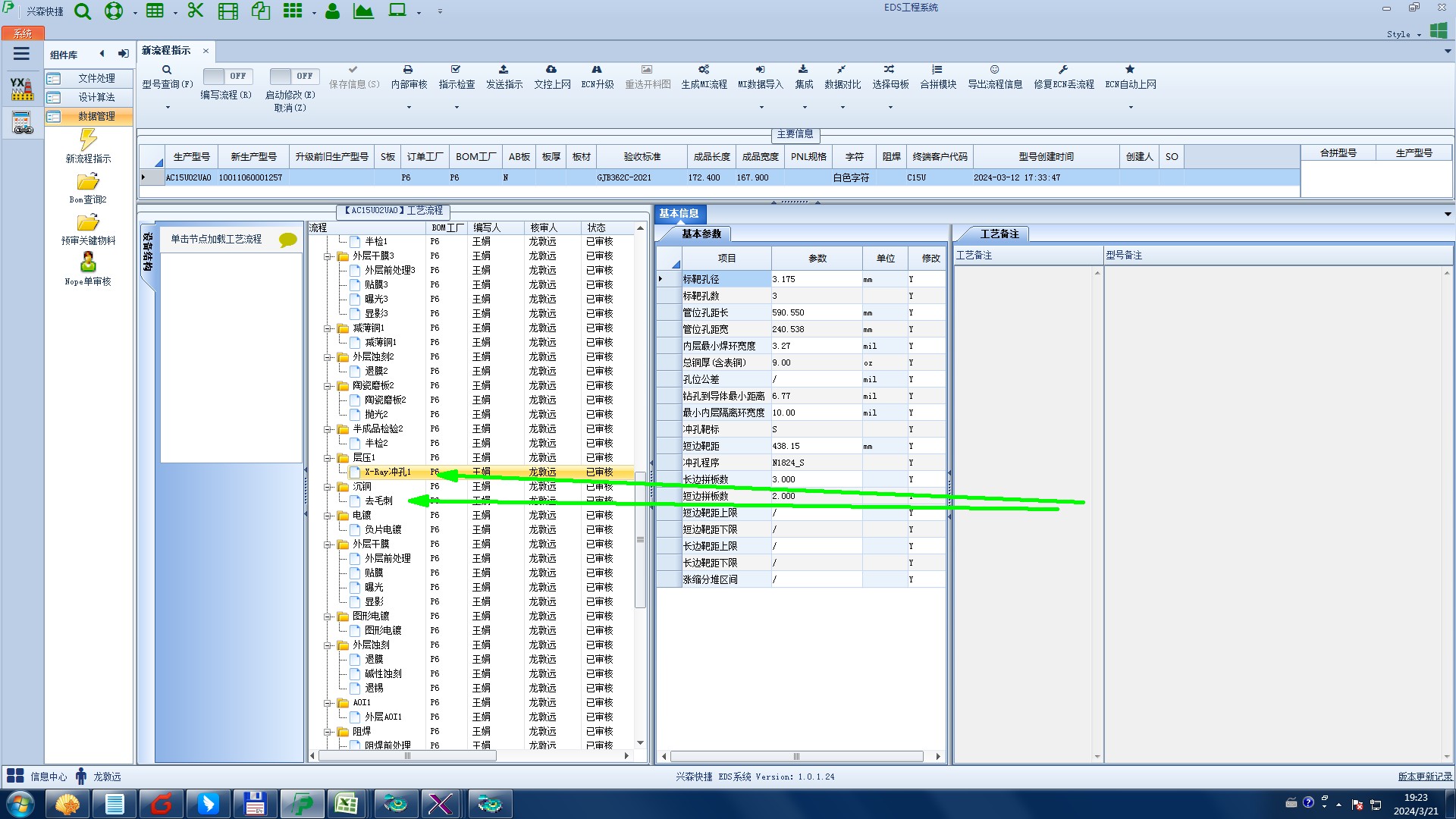Click the 内部审核 printer icon

(x=408, y=70)
